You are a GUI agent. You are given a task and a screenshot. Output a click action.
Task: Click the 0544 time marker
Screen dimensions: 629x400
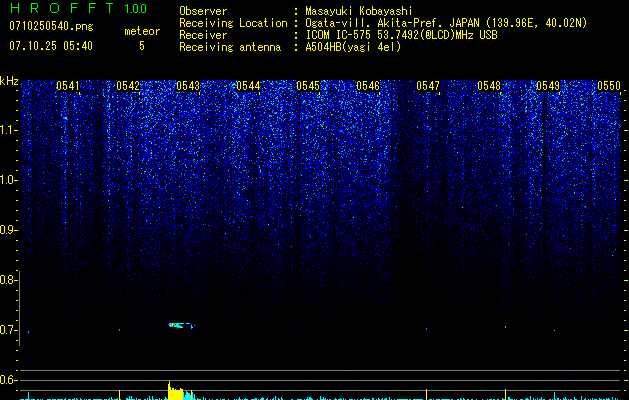[x=248, y=86]
